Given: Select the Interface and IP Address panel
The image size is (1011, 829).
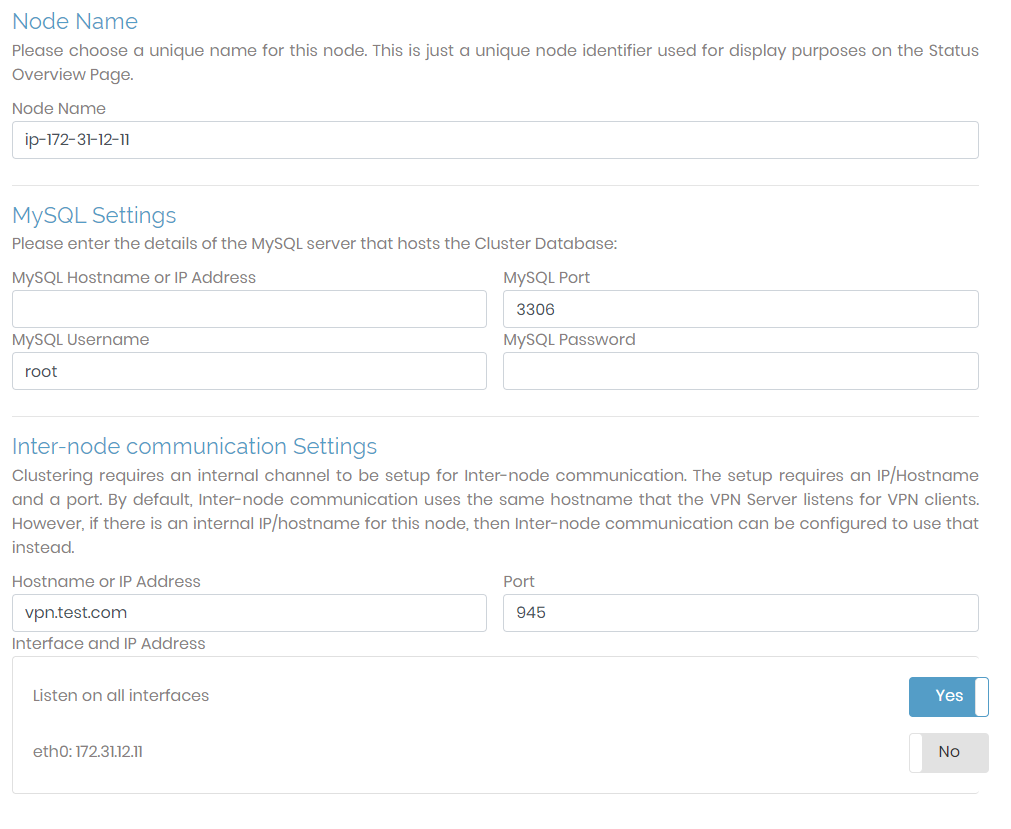Looking at the screenshot, I should [494, 724].
